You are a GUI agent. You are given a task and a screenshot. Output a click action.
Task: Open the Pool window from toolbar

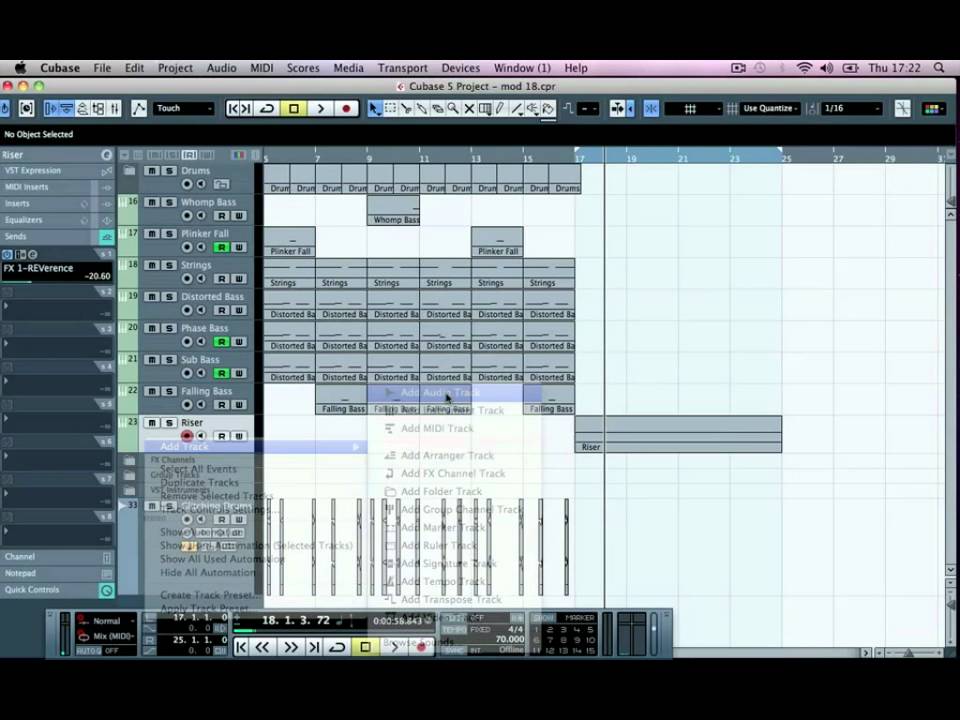pos(99,109)
